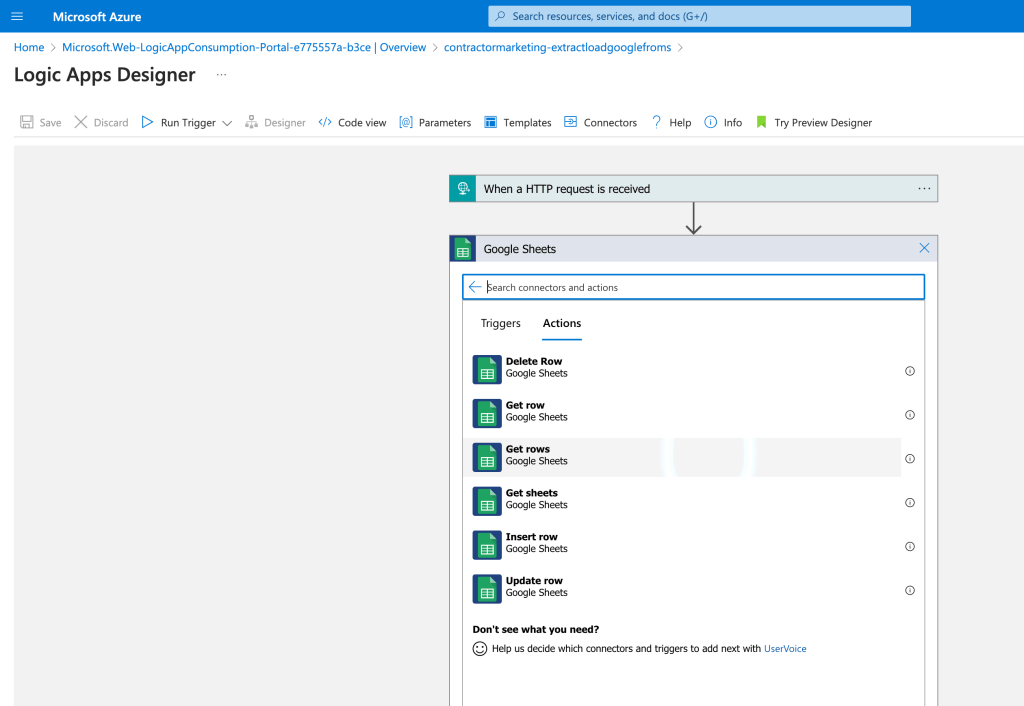Click the Insert row Google Sheets icon

(487, 545)
